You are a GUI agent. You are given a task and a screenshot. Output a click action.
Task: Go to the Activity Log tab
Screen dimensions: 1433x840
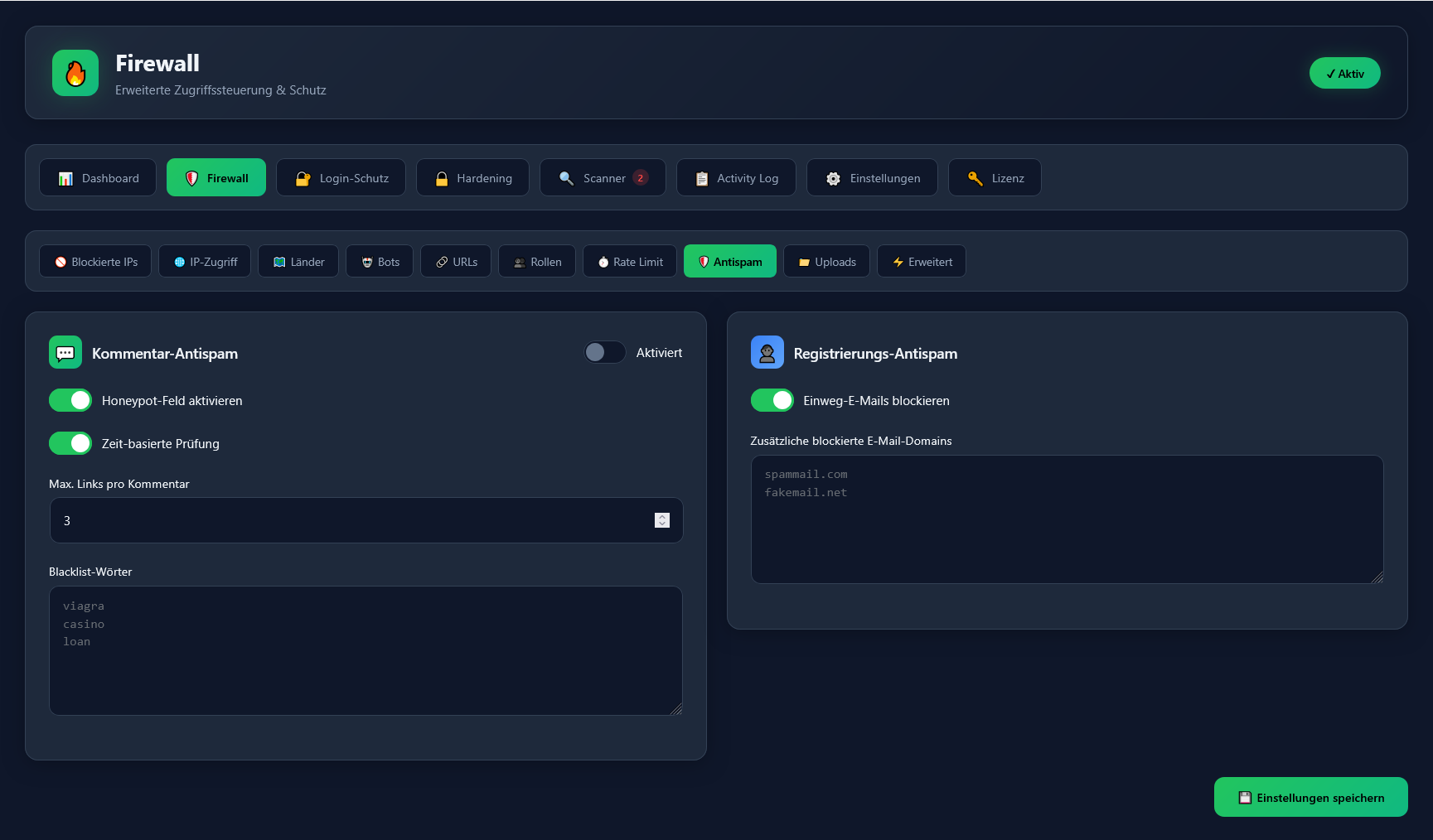coord(736,177)
